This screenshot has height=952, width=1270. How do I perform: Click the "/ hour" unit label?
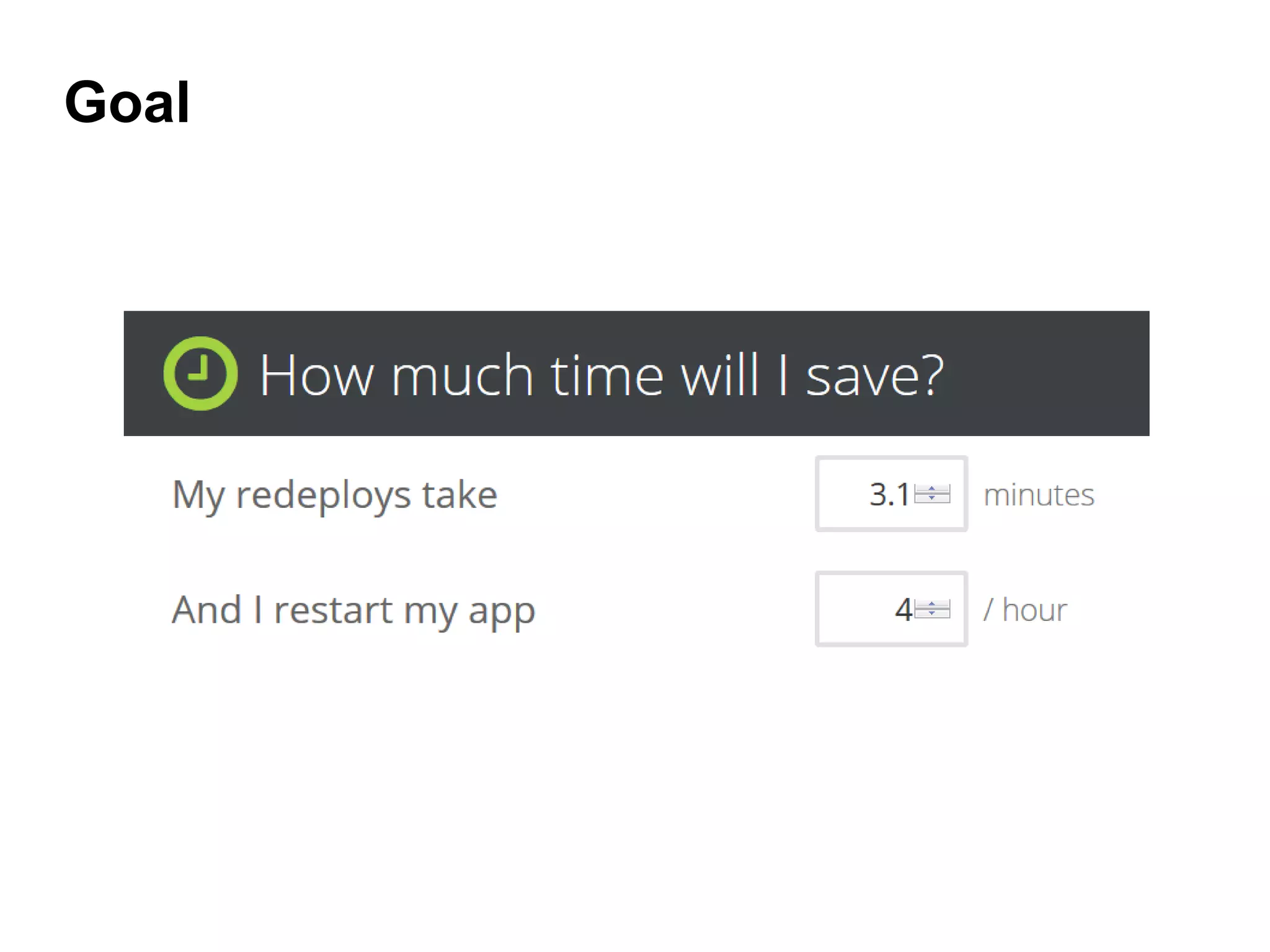pyautogui.click(x=1025, y=610)
